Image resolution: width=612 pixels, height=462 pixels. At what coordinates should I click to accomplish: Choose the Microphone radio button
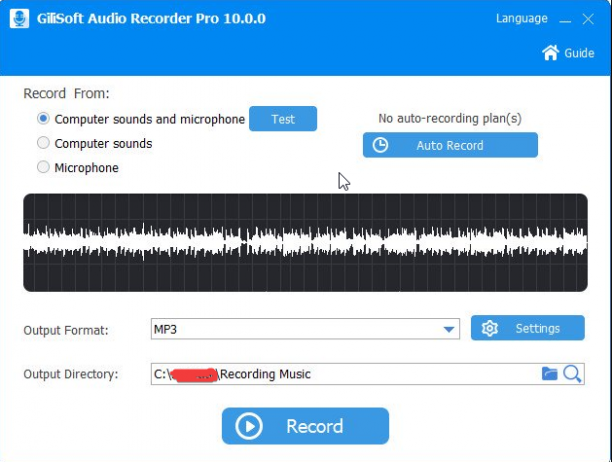point(43,167)
